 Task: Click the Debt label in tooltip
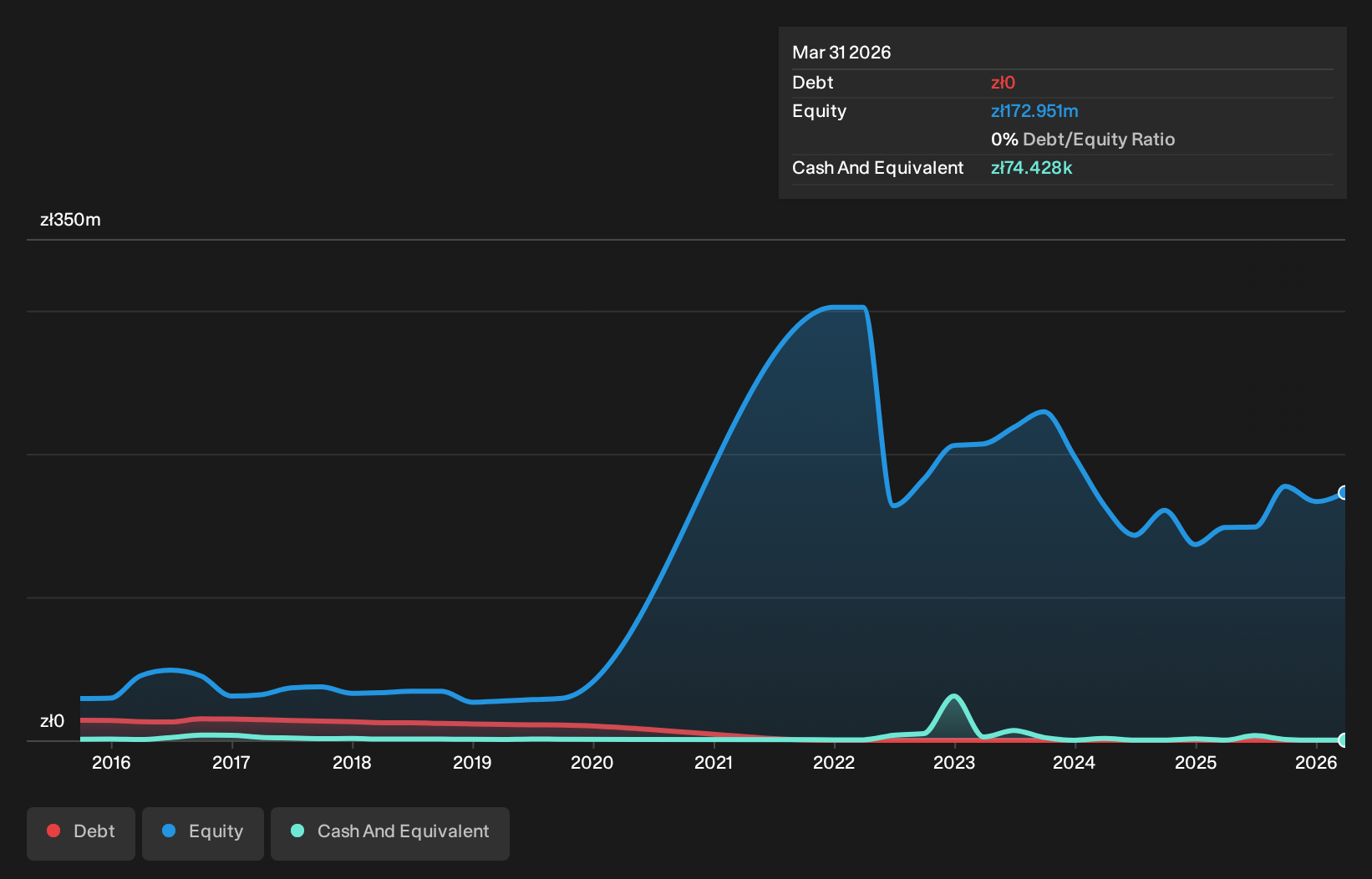[812, 83]
